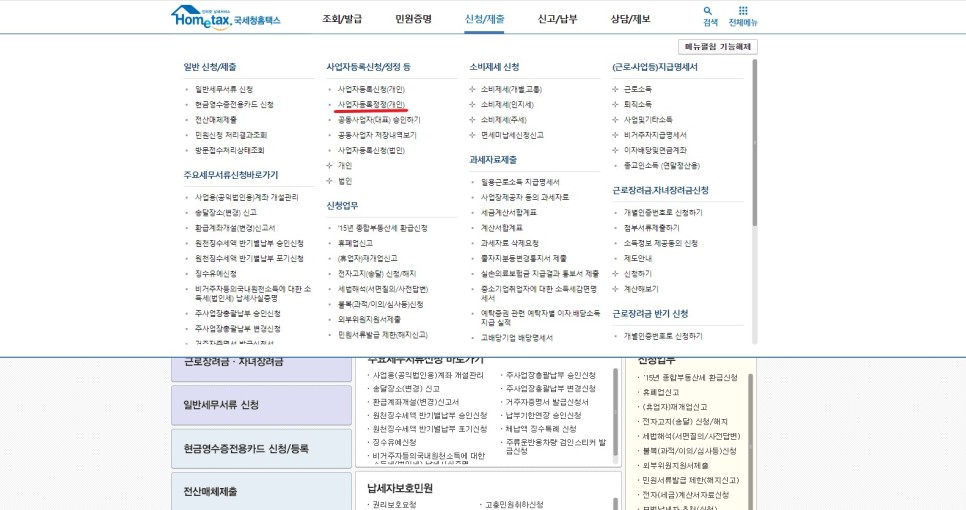
Task: Open 제도안내 under 근로장려금.자녀장려금신청
Action: coord(638,259)
